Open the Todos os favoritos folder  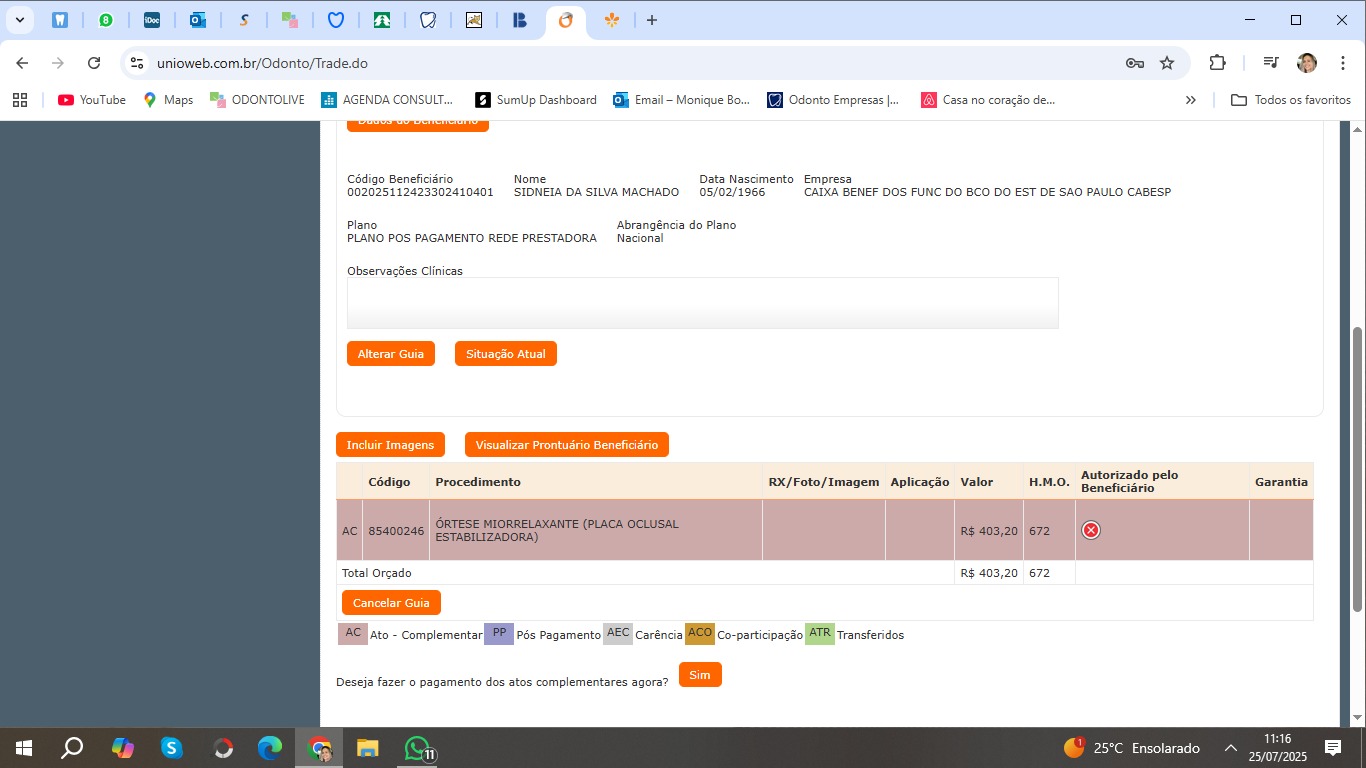pos(1291,100)
